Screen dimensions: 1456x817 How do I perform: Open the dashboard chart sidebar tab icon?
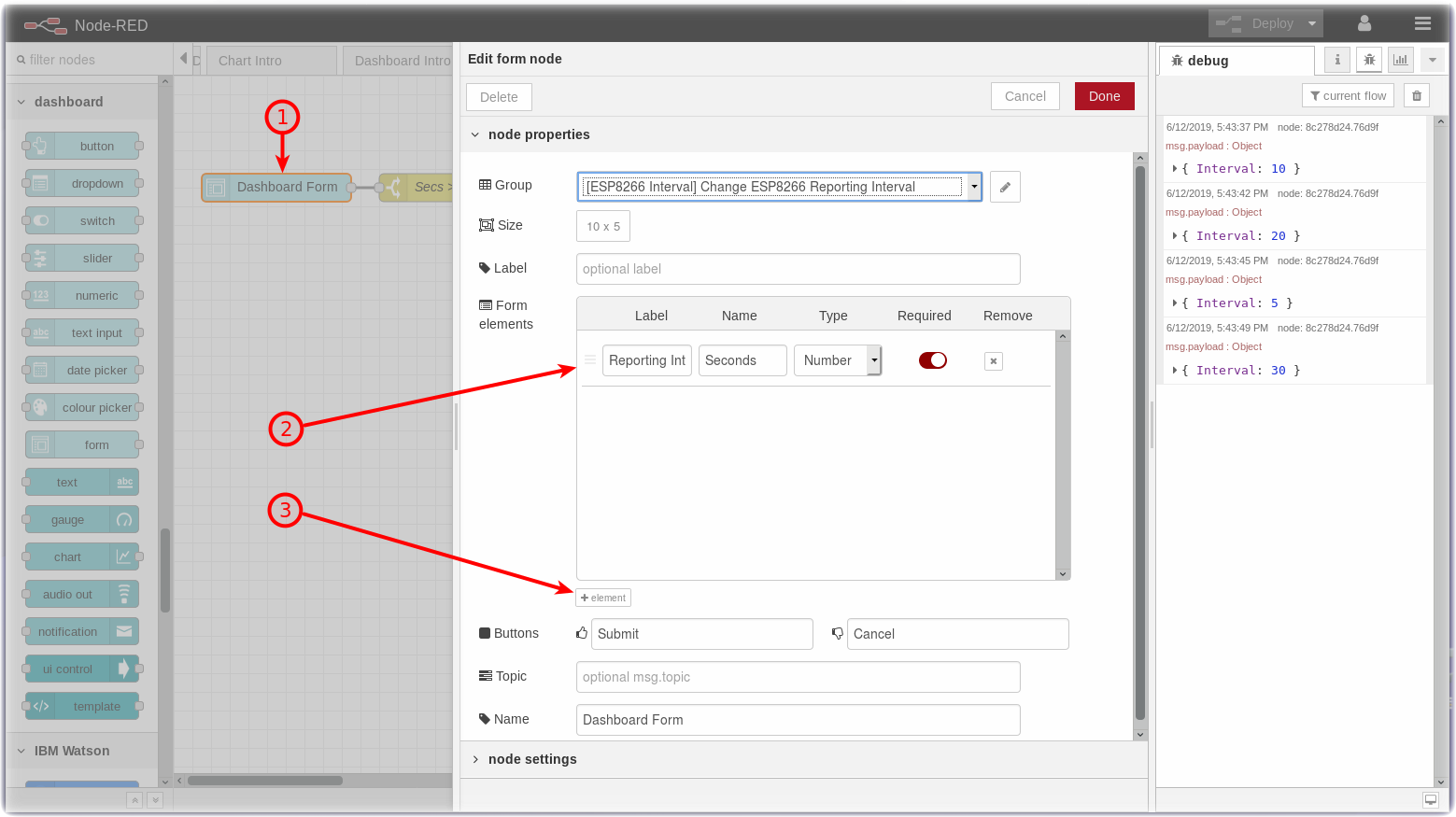click(1401, 60)
